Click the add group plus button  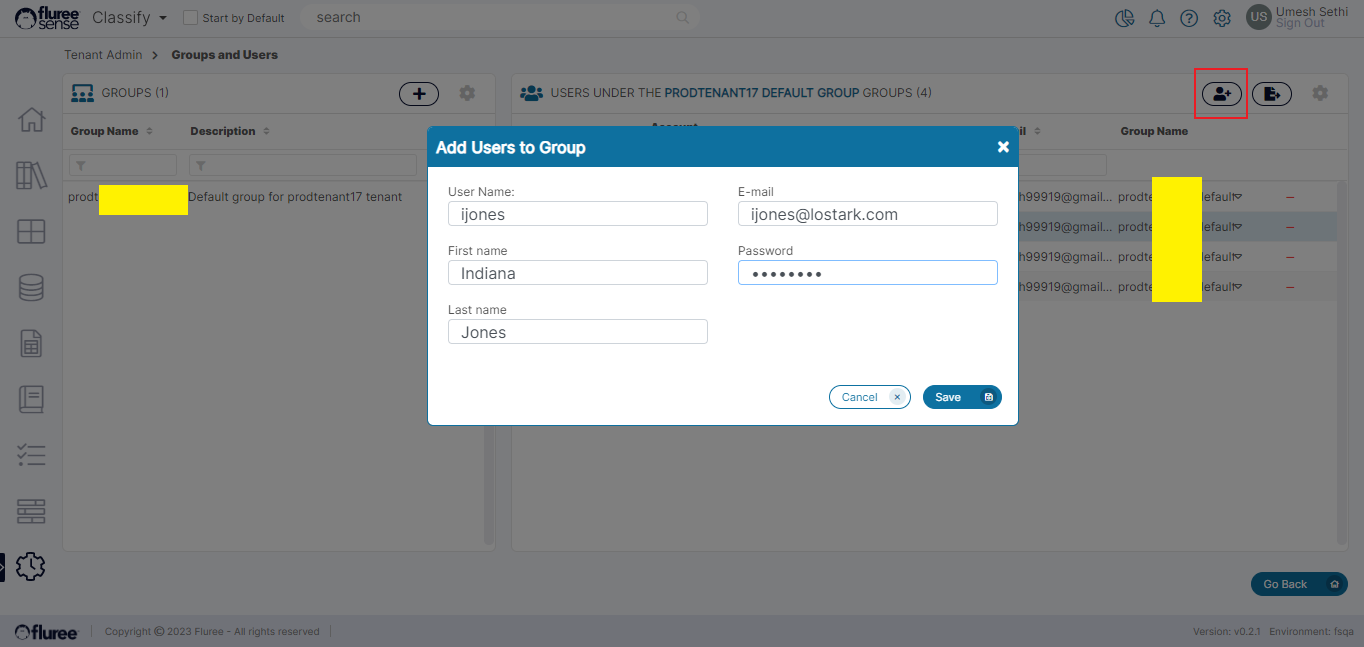coord(418,94)
